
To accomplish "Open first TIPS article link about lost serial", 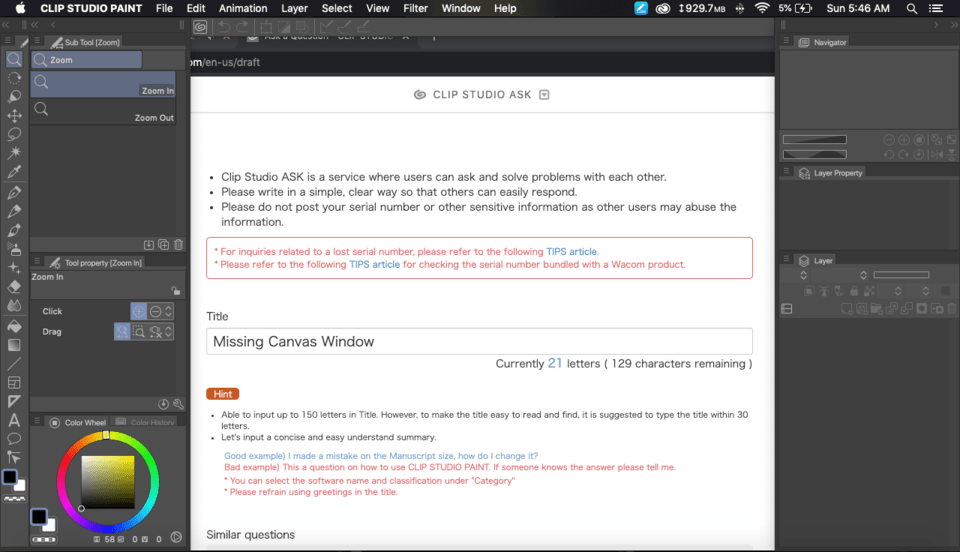I will [x=572, y=252].
